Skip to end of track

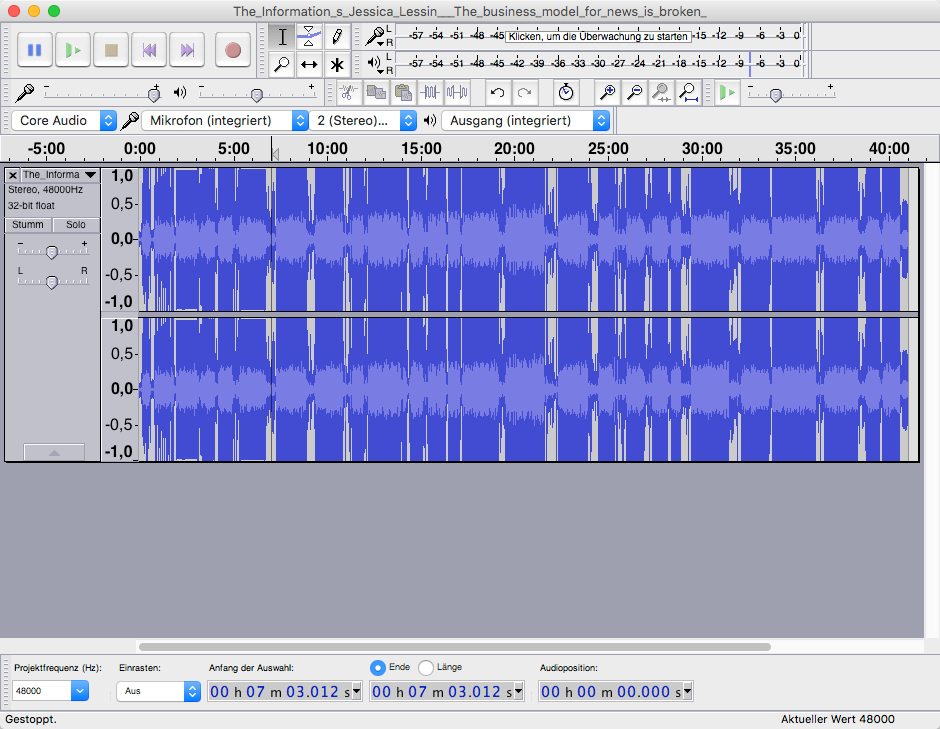[187, 50]
